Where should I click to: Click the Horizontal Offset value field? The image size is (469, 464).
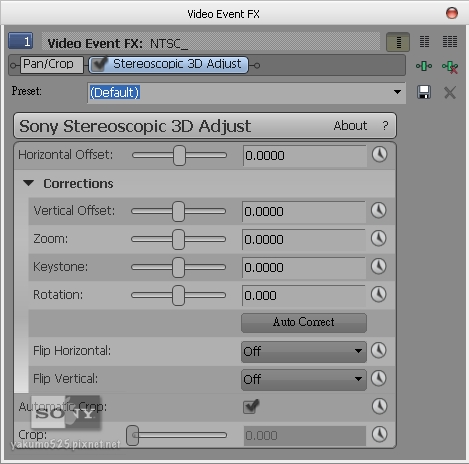[305, 156]
